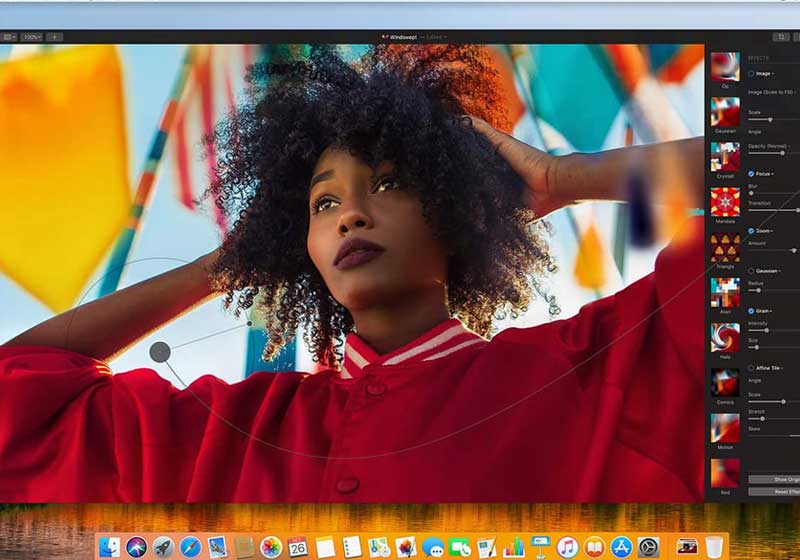Screen dimensions: 800x560
Task: Open the 100% zoom level dropdown
Action: tap(32, 37)
